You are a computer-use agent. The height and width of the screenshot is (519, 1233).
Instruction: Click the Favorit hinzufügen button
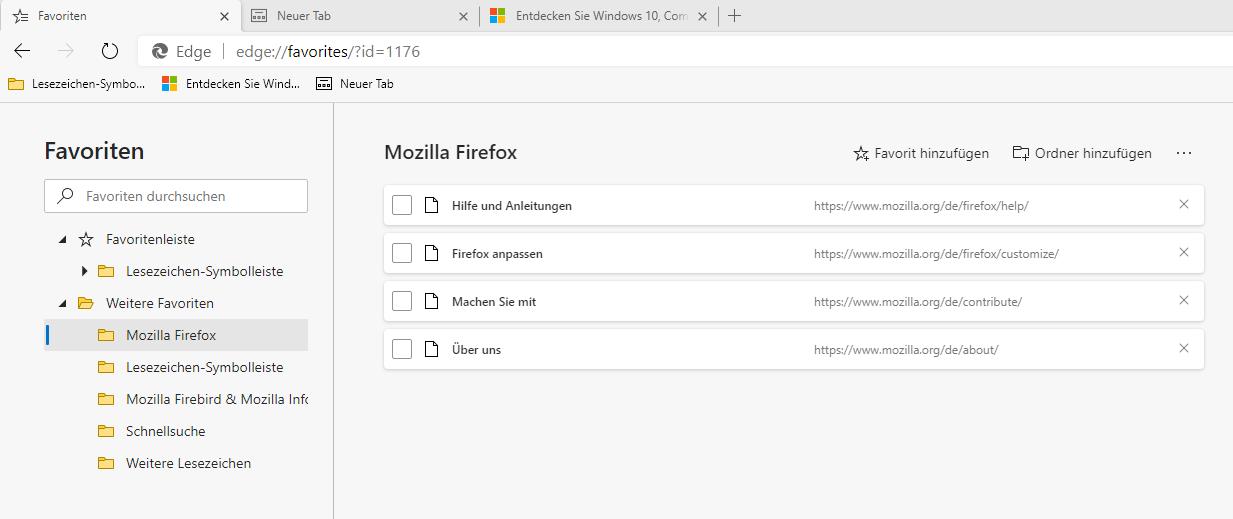pos(921,153)
